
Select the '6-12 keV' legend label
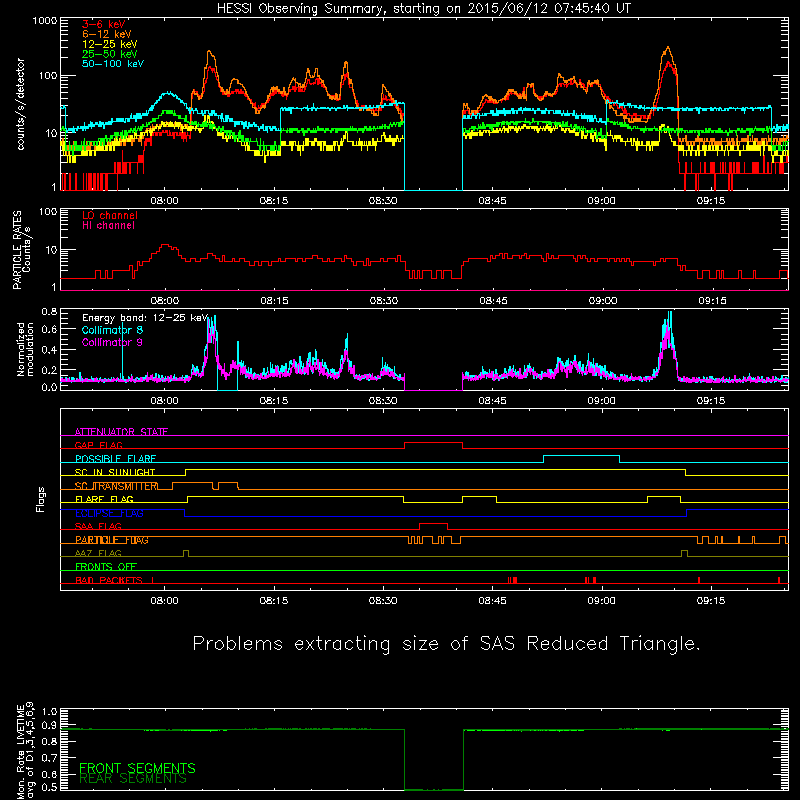click(x=107, y=34)
